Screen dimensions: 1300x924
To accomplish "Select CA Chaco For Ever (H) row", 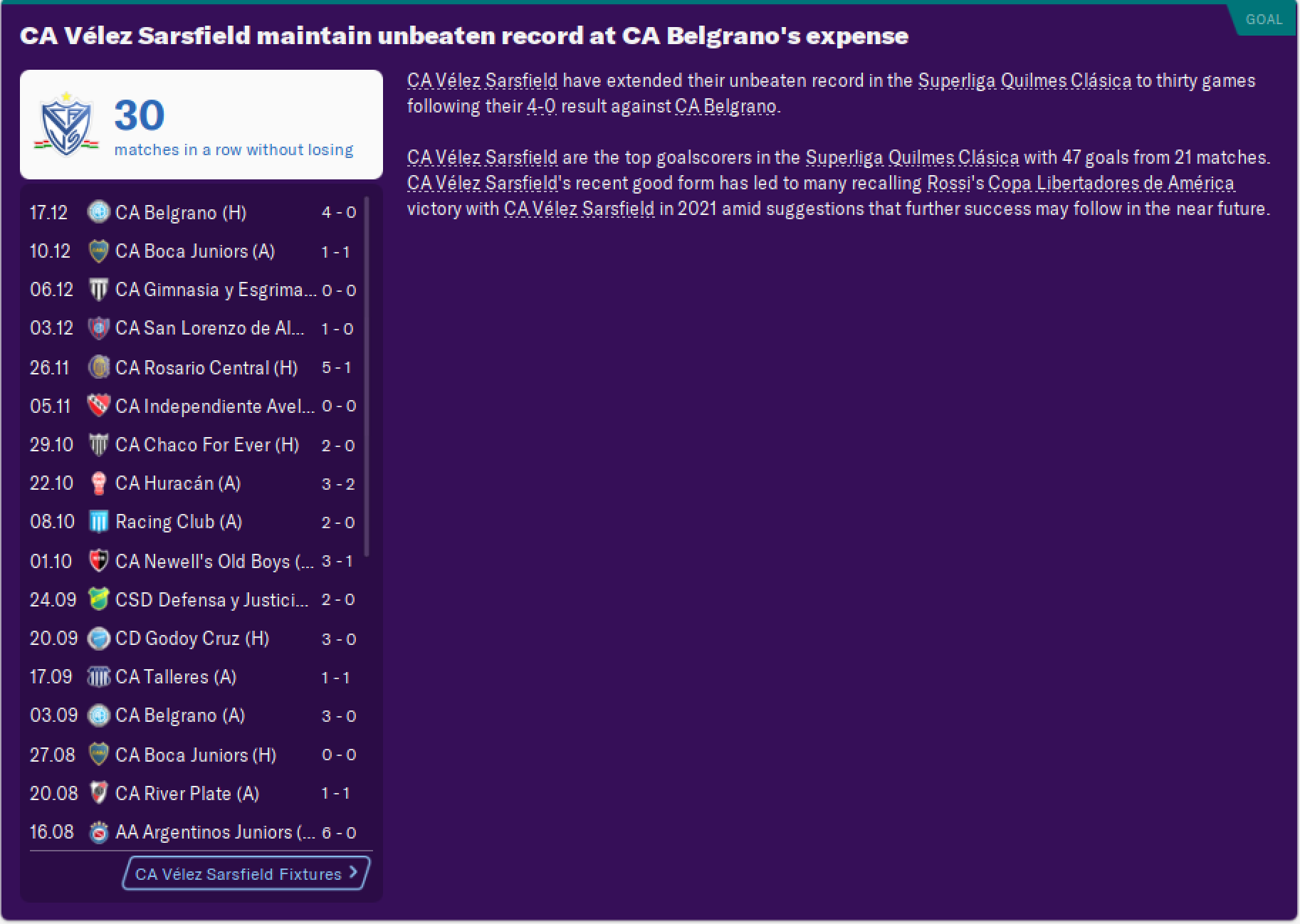I will coord(194,444).
